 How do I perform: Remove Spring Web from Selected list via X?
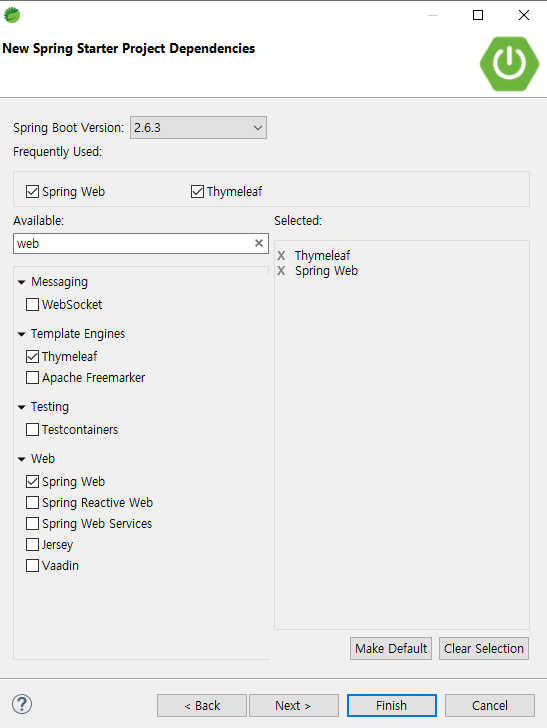281,271
